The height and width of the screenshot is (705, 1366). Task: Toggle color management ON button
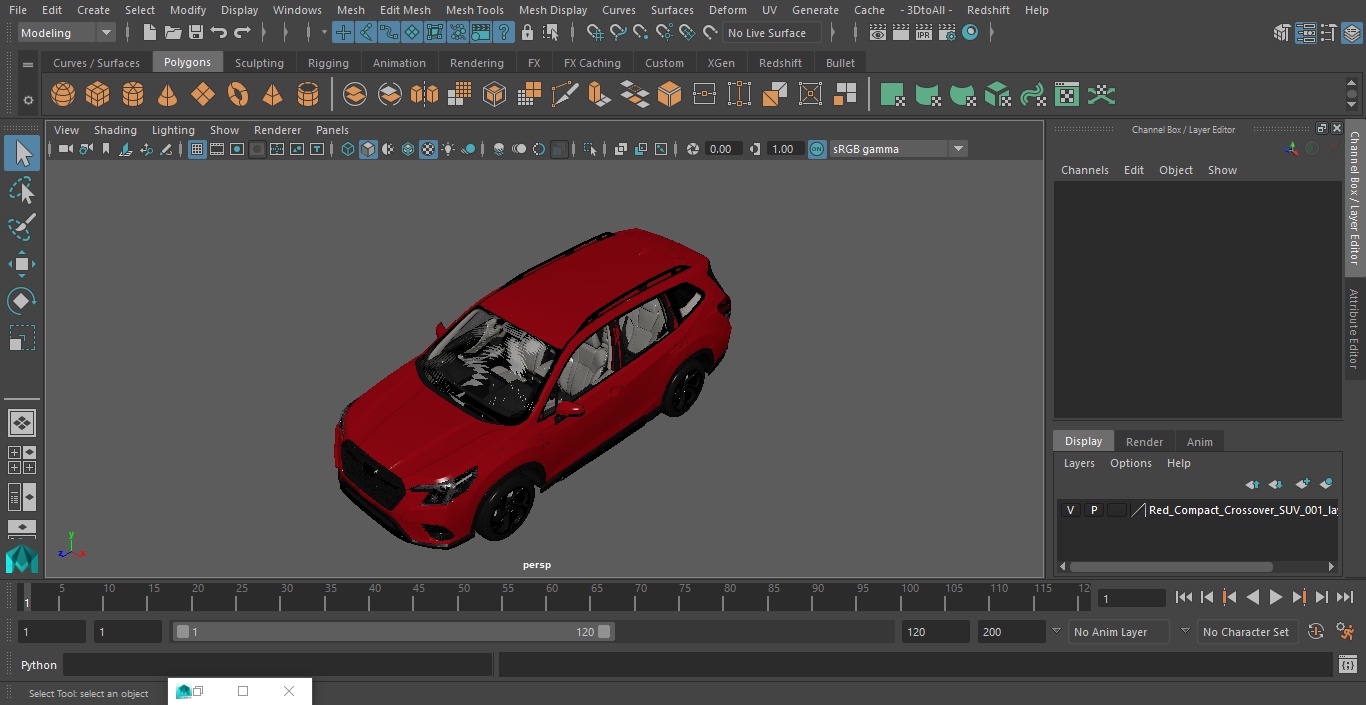click(817, 149)
